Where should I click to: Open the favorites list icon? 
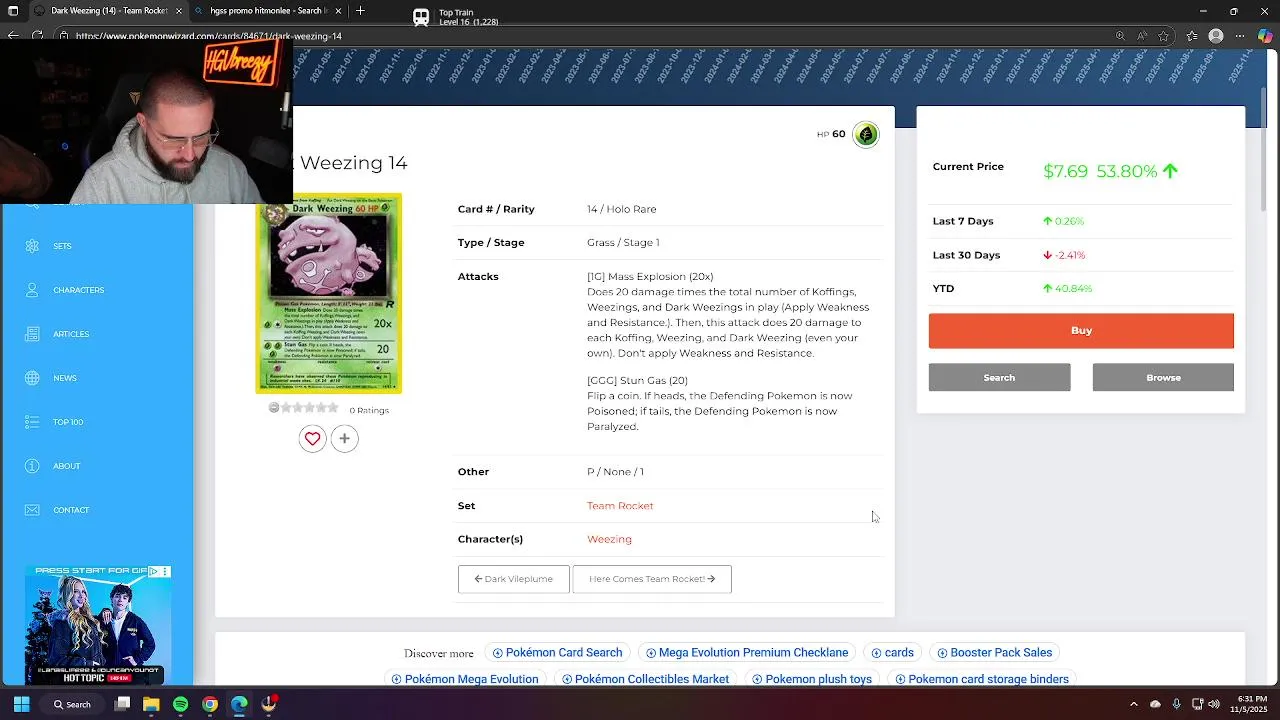[x=1192, y=36]
